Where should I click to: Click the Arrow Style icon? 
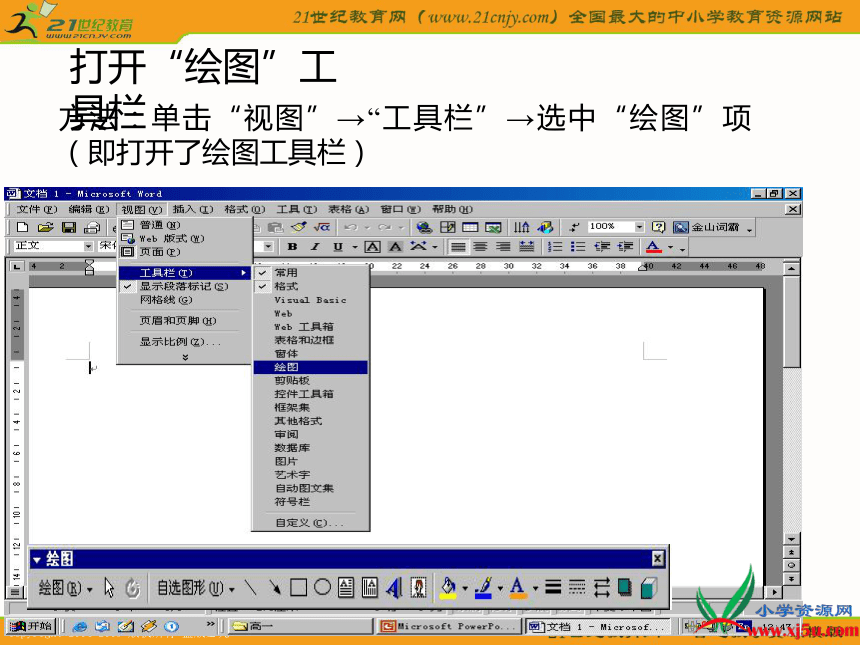(601, 588)
